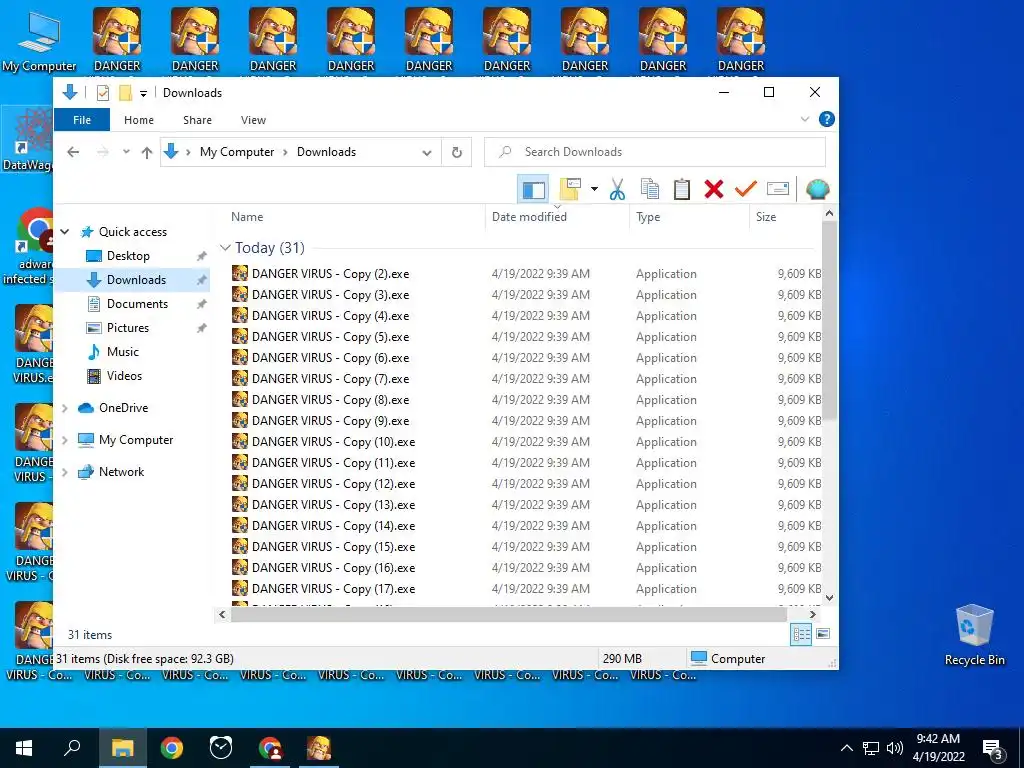Open the clock app on taskbar

tap(221, 748)
